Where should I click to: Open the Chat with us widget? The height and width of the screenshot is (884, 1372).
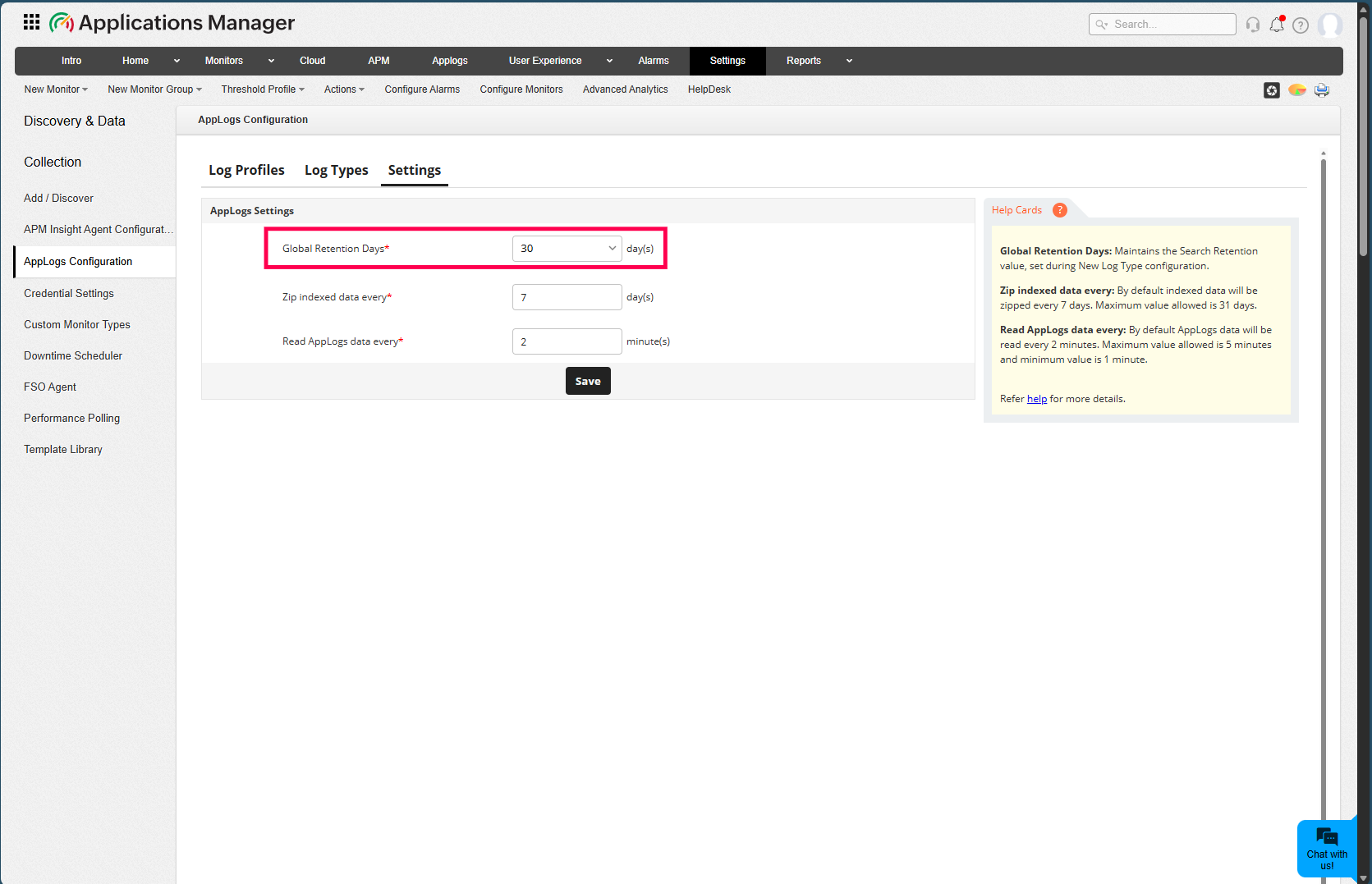tap(1327, 849)
